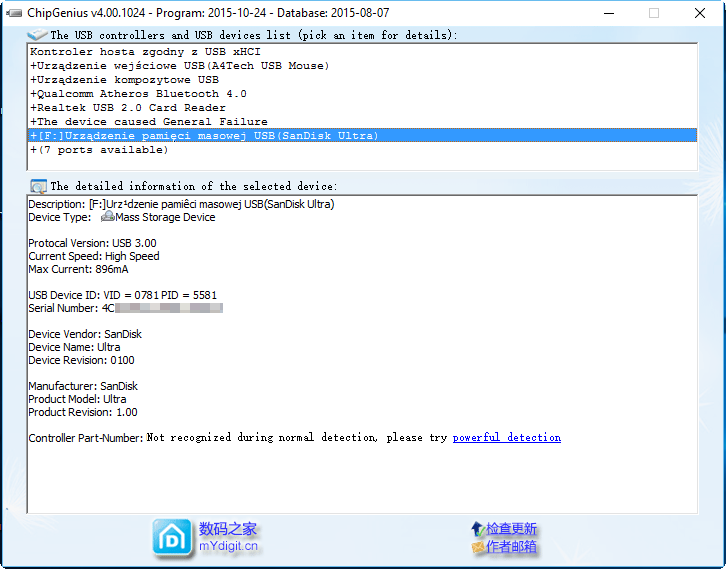Click Max Current: 896mA text
Image resolution: width=726 pixels, height=569 pixels.
[x=78, y=269]
